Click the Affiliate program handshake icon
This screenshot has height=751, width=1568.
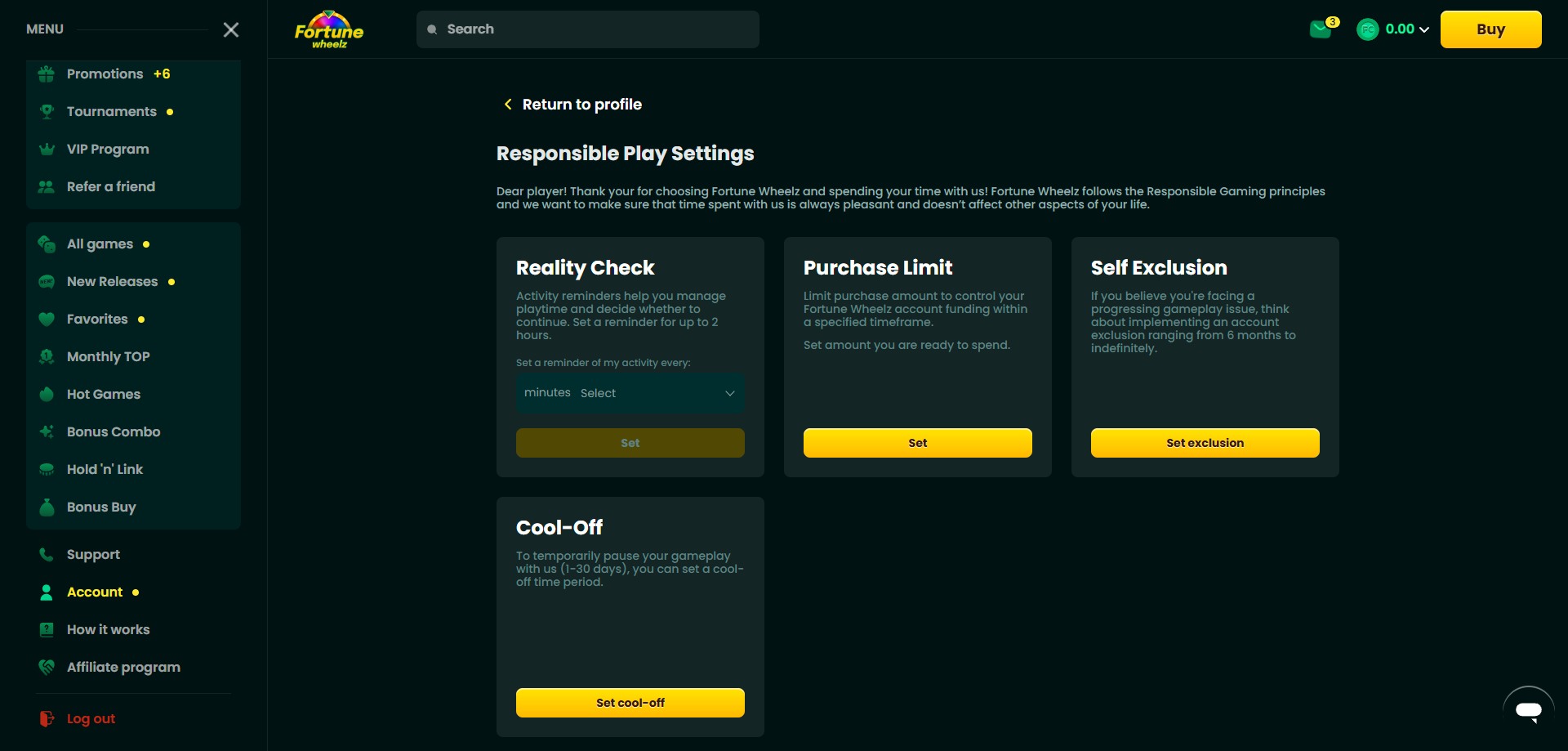pos(47,668)
